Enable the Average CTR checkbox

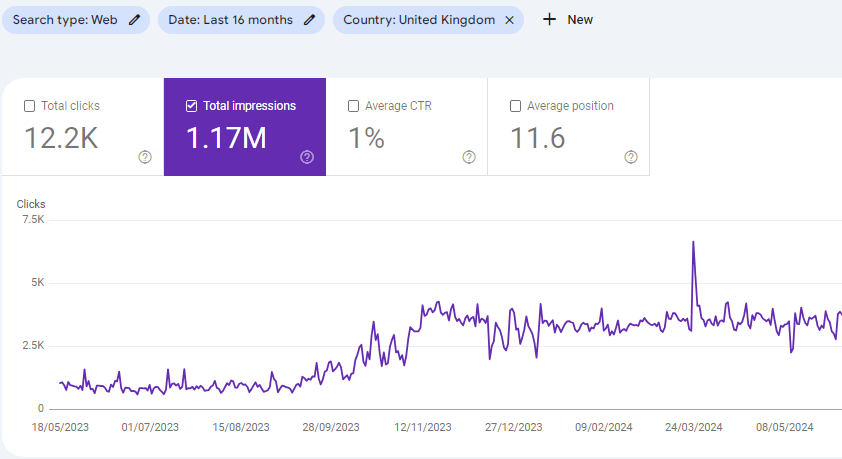click(x=353, y=106)
